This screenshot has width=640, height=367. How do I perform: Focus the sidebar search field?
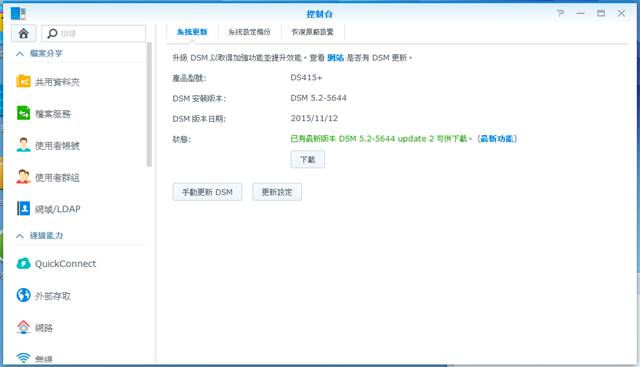click(93, 33)
